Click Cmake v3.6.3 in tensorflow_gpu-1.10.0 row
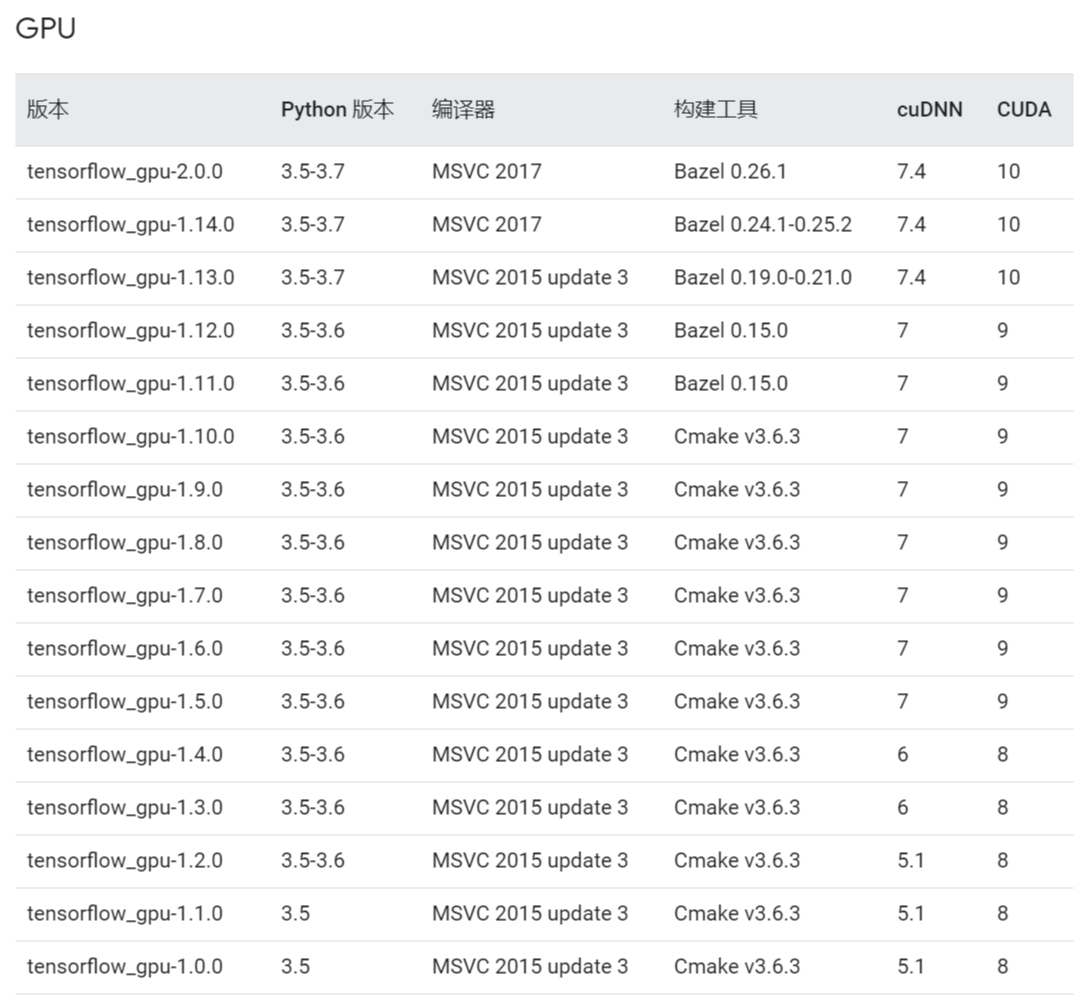Screen dimensions: 1092x1008 point(737,436)
